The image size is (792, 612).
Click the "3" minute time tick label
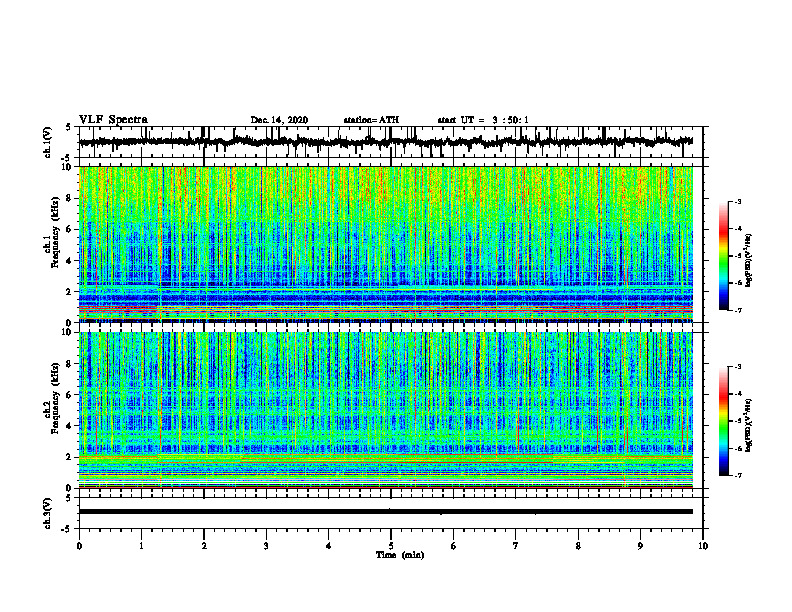pyautogui.click(x=266, y=546)
